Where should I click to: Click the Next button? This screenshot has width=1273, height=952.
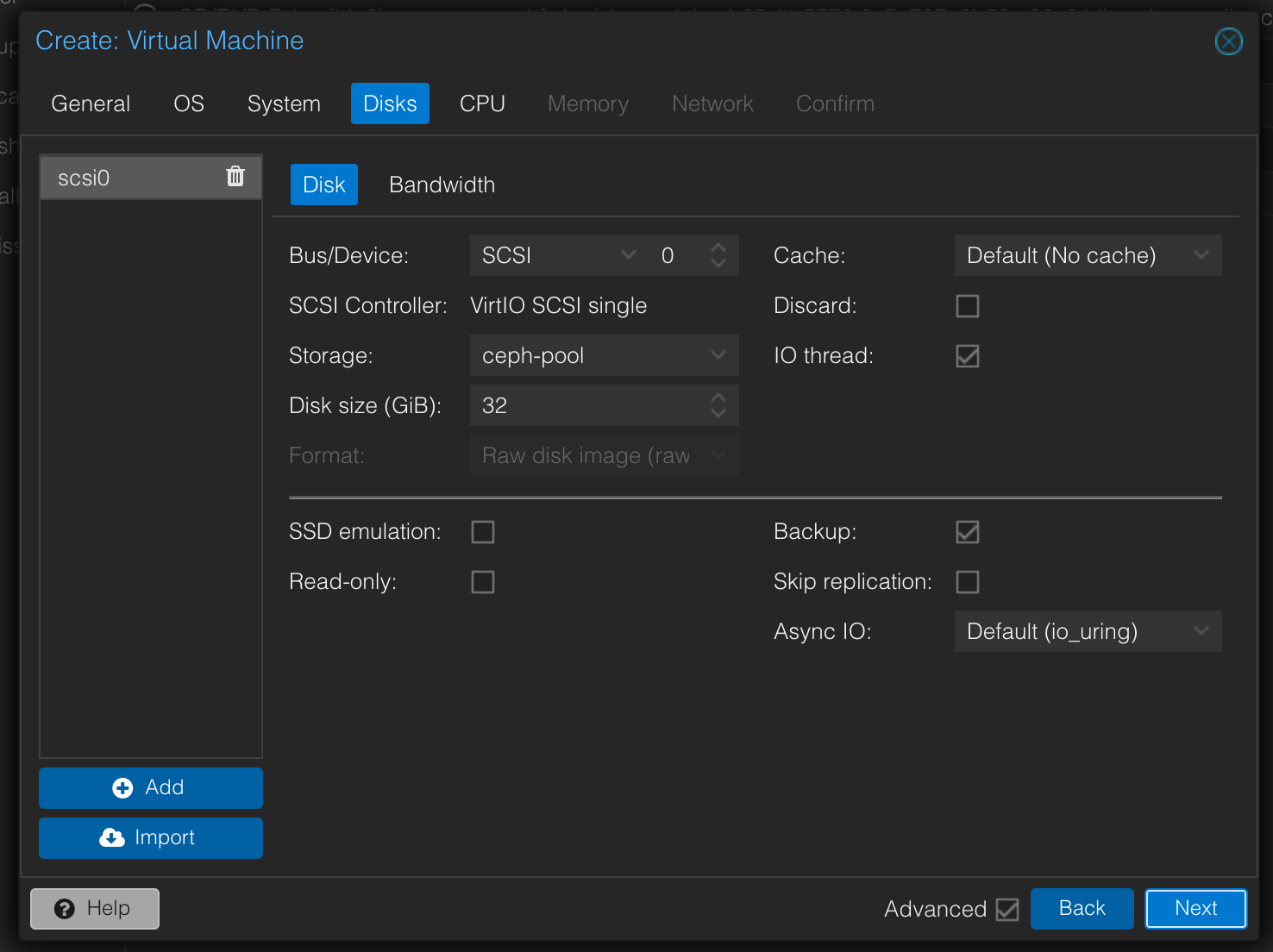[x=1196, y=908]
